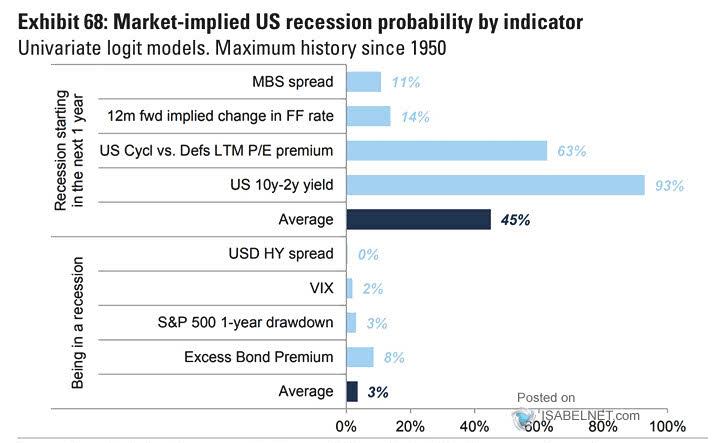Screen dimensions: 720x443
Task: Select the MBS spread bar
Action: [x=364, y=82]
